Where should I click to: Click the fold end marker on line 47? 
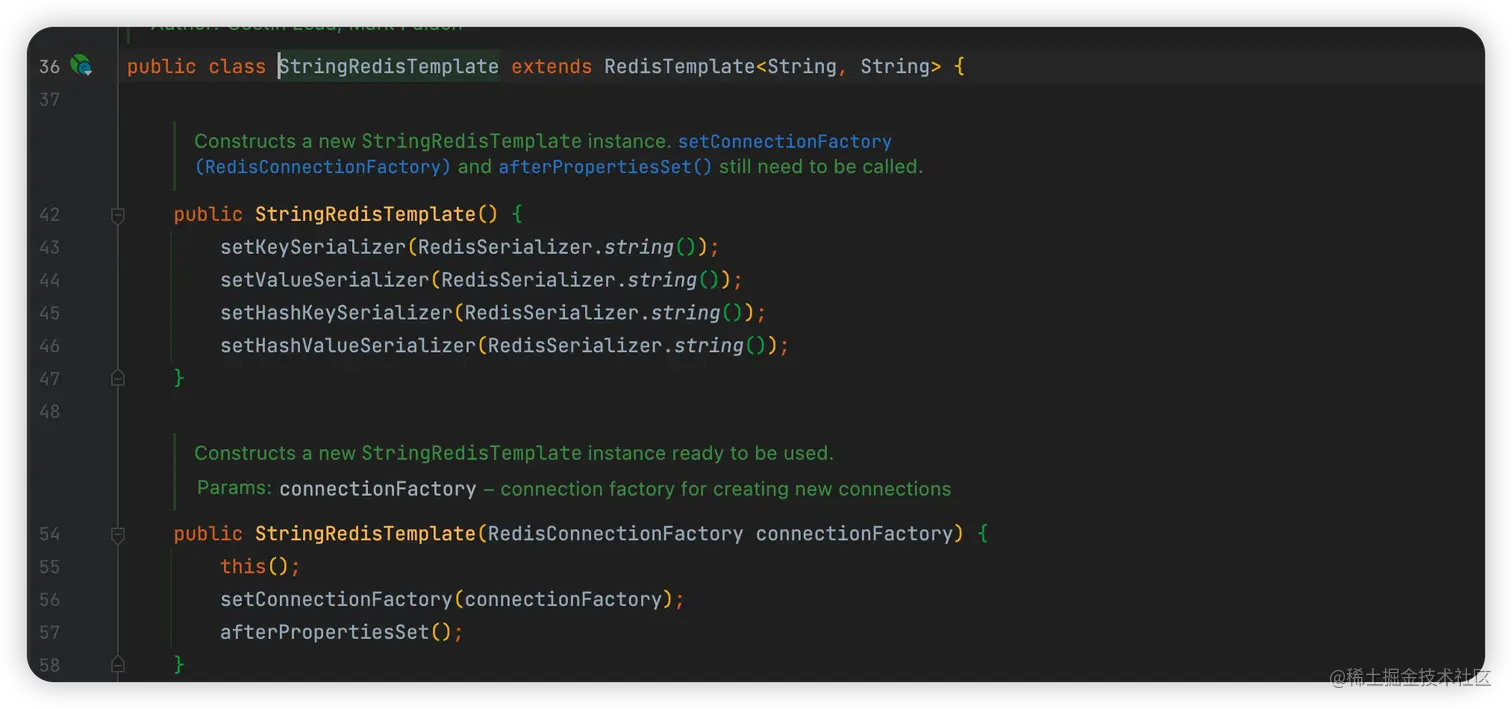[117, 378]
